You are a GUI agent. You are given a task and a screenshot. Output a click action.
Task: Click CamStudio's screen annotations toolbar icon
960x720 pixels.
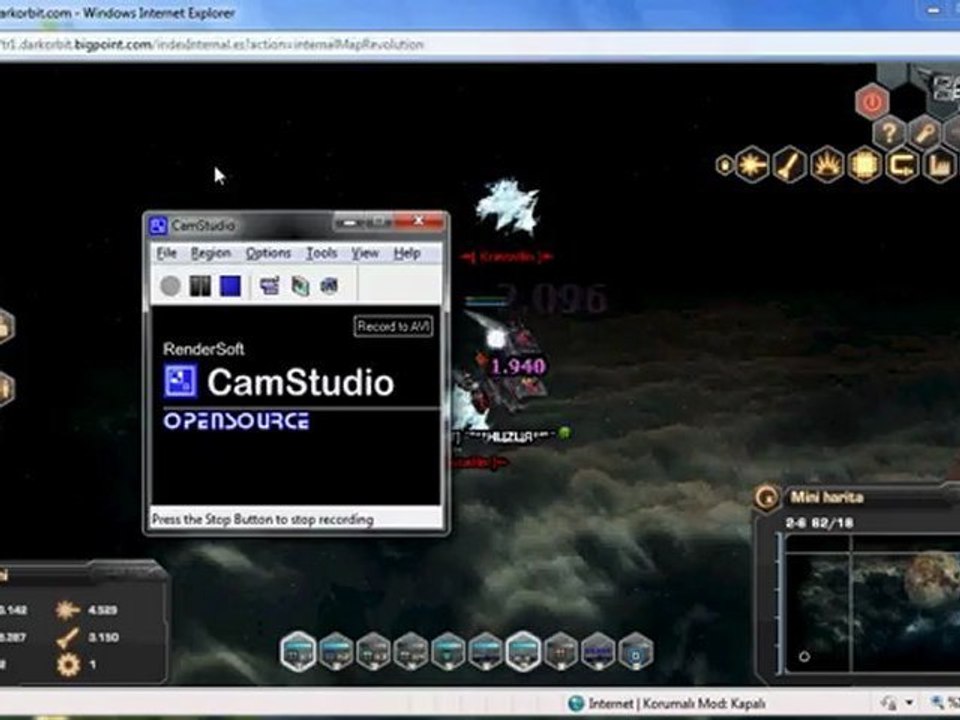click(300, 285)
